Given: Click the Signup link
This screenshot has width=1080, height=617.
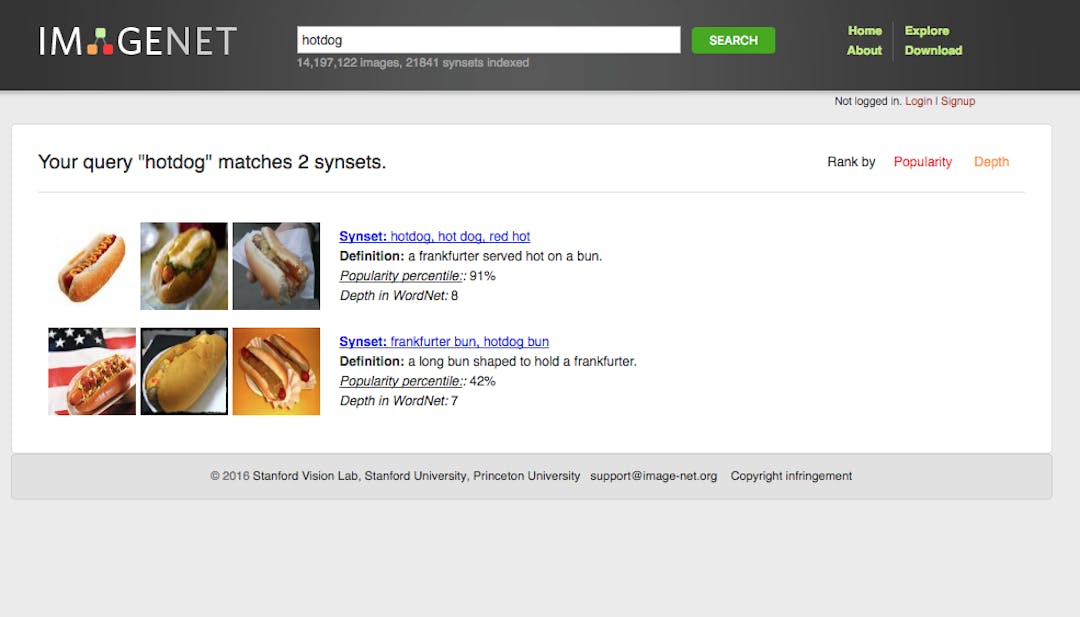Looking at the screenshot, I should pyautogui.click(x=957, y=101).
